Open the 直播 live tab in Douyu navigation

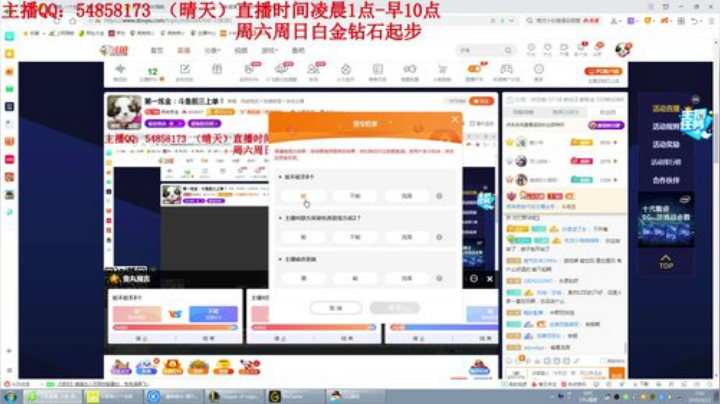184,50
